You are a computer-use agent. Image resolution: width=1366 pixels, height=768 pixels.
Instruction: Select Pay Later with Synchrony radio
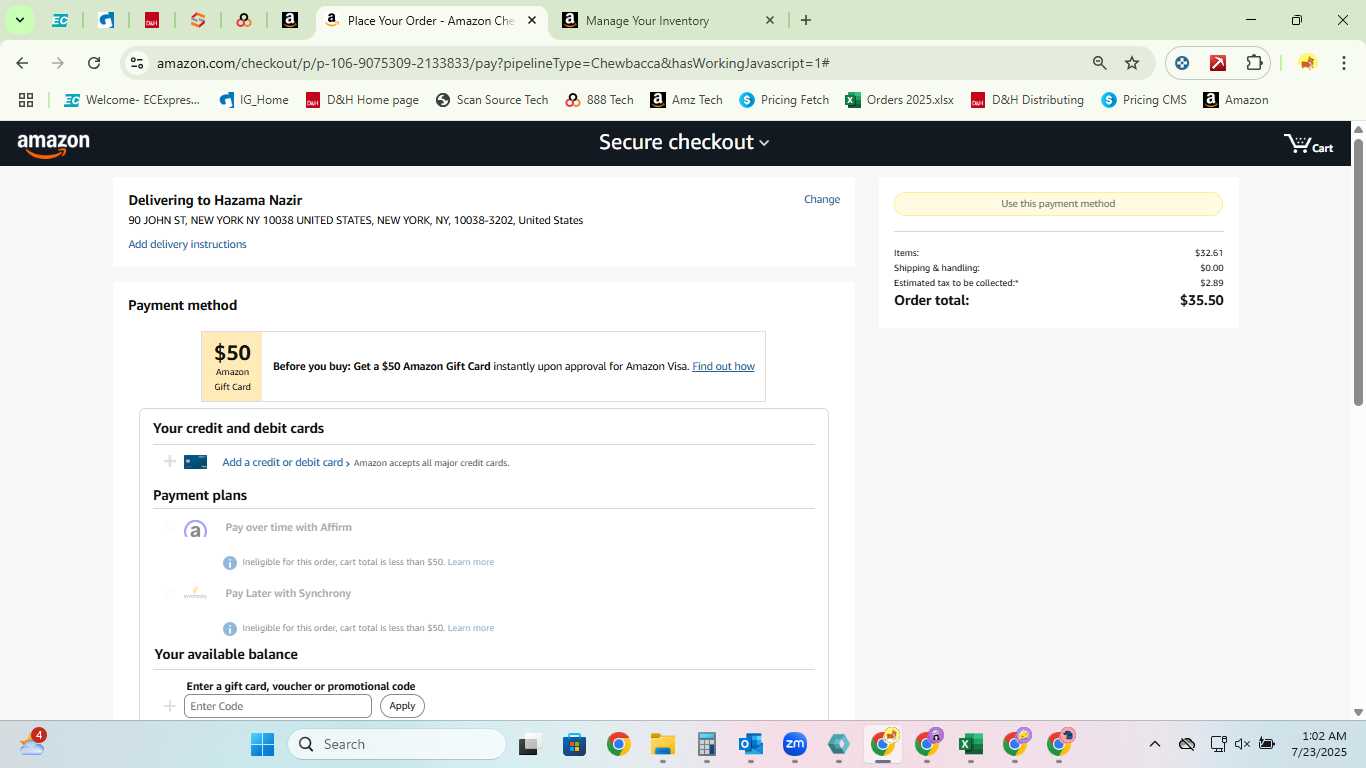[x=170, y=594]
